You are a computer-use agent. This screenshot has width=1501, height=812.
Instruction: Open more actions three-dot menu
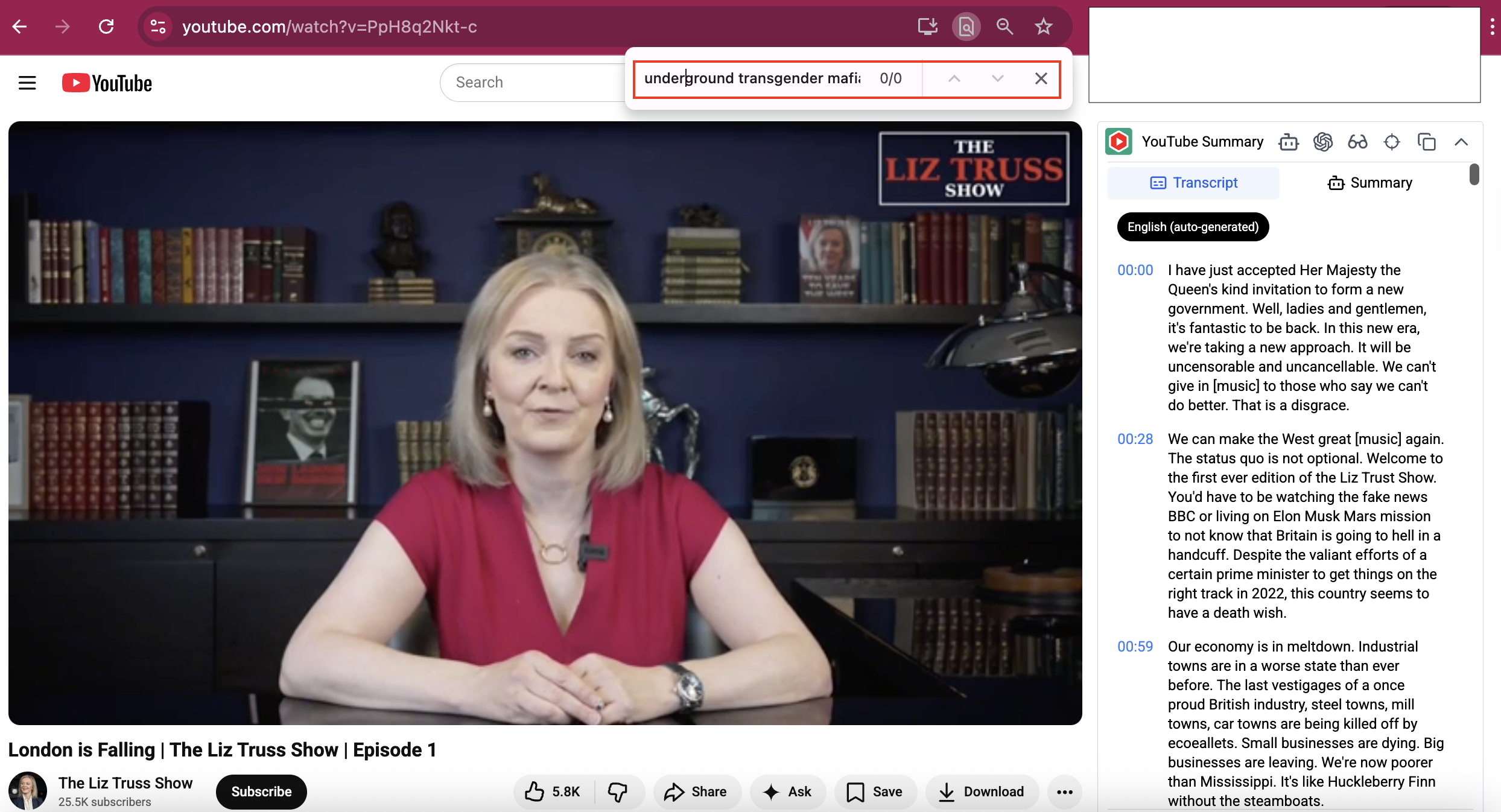pos(1064,791)
